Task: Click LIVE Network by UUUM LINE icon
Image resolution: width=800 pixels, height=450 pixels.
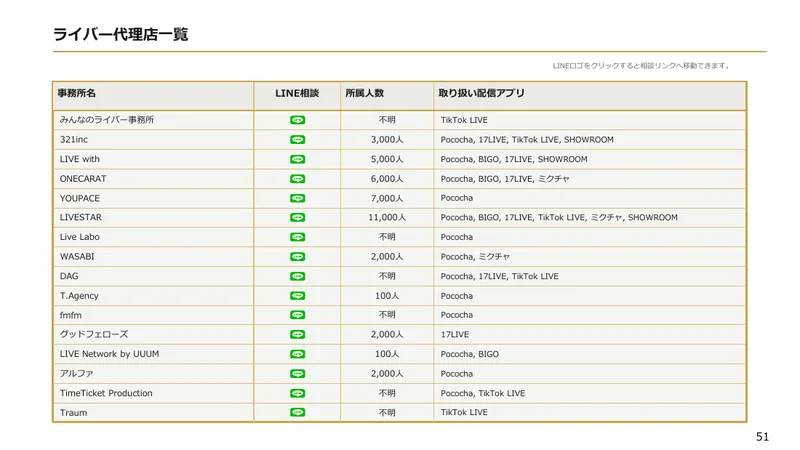Action: (x=297, y=354)
